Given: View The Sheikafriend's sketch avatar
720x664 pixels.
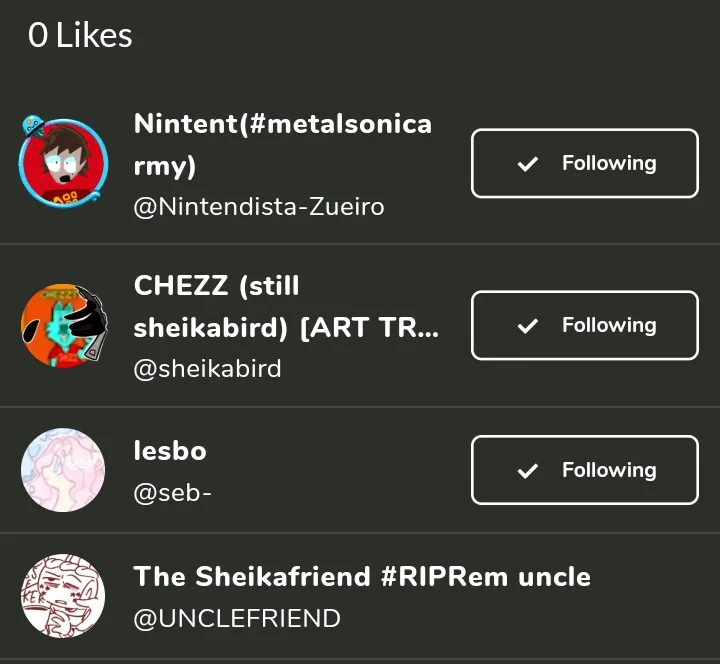Looking at the screenshot, I should tap(63, 597).
